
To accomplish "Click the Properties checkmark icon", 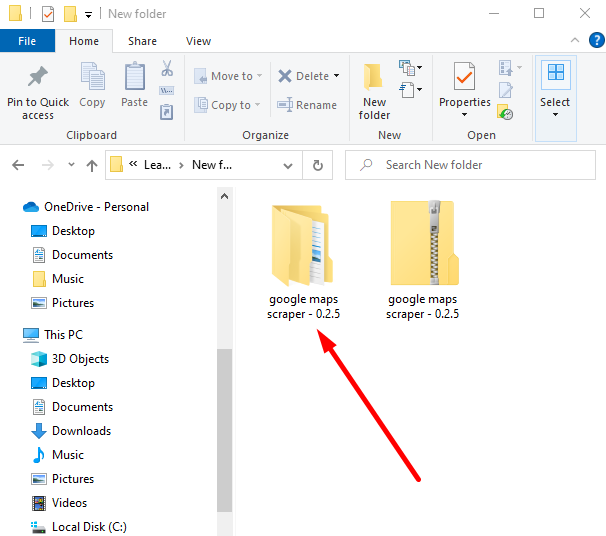I will point(464,76).
